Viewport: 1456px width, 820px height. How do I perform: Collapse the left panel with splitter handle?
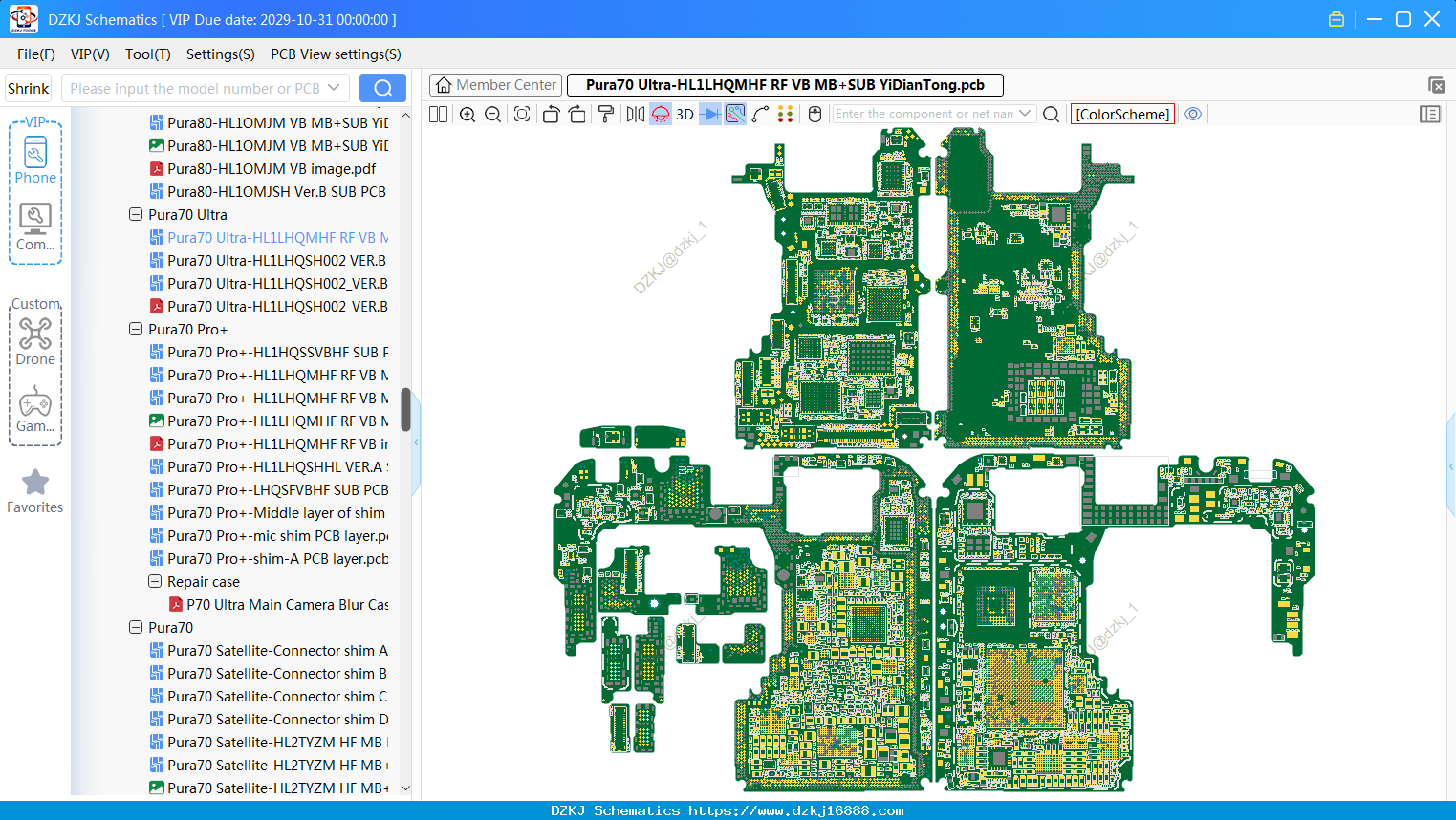pos(416,442)
